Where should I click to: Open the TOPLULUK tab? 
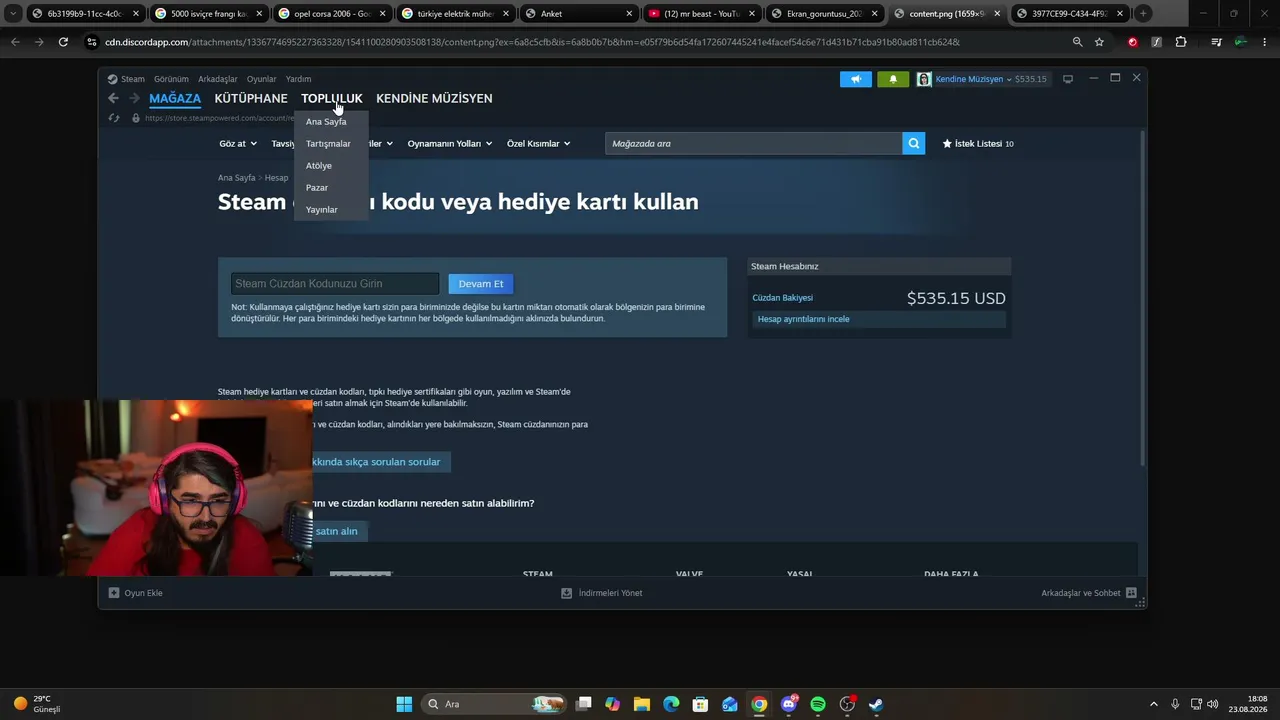[332, 98]
